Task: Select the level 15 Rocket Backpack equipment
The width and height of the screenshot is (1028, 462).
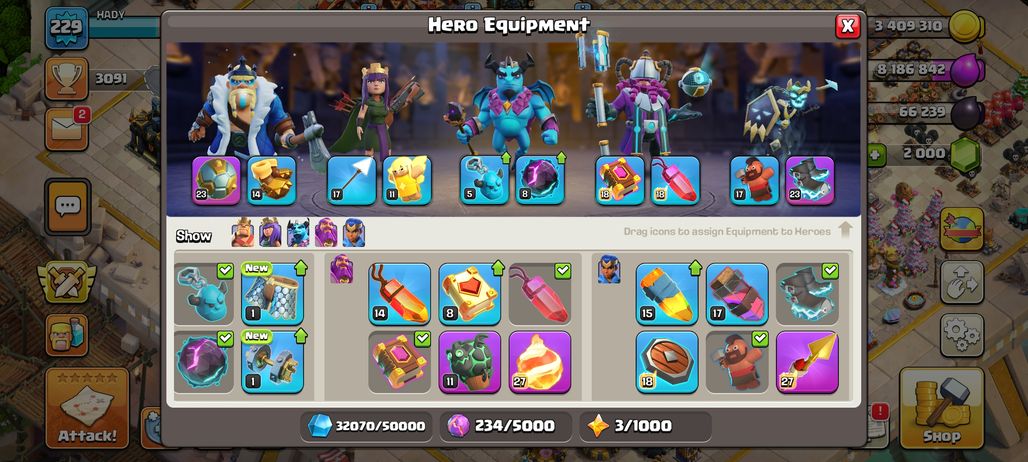Action: (x=667, y=294)
